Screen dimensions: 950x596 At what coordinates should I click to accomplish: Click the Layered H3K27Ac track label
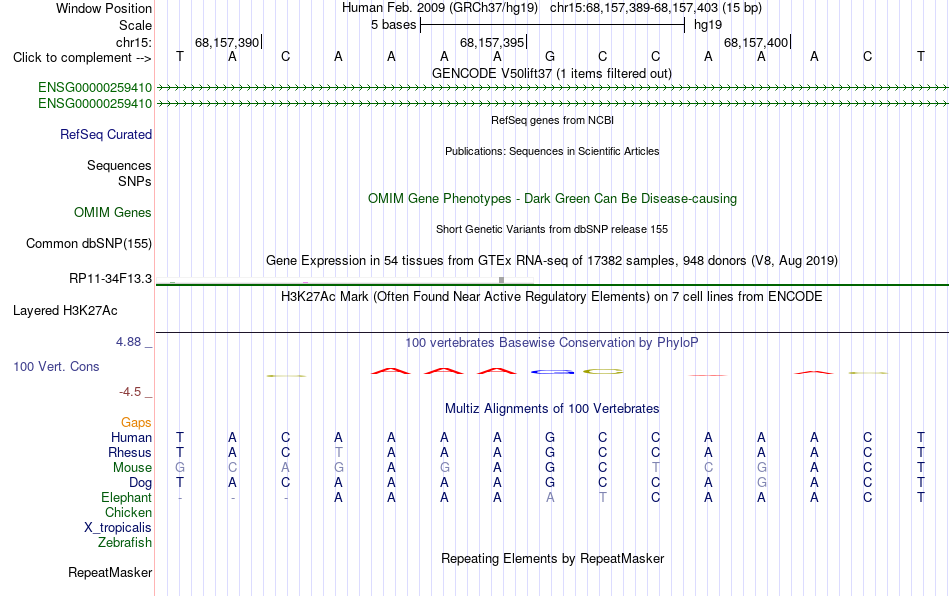coord(65,311)
